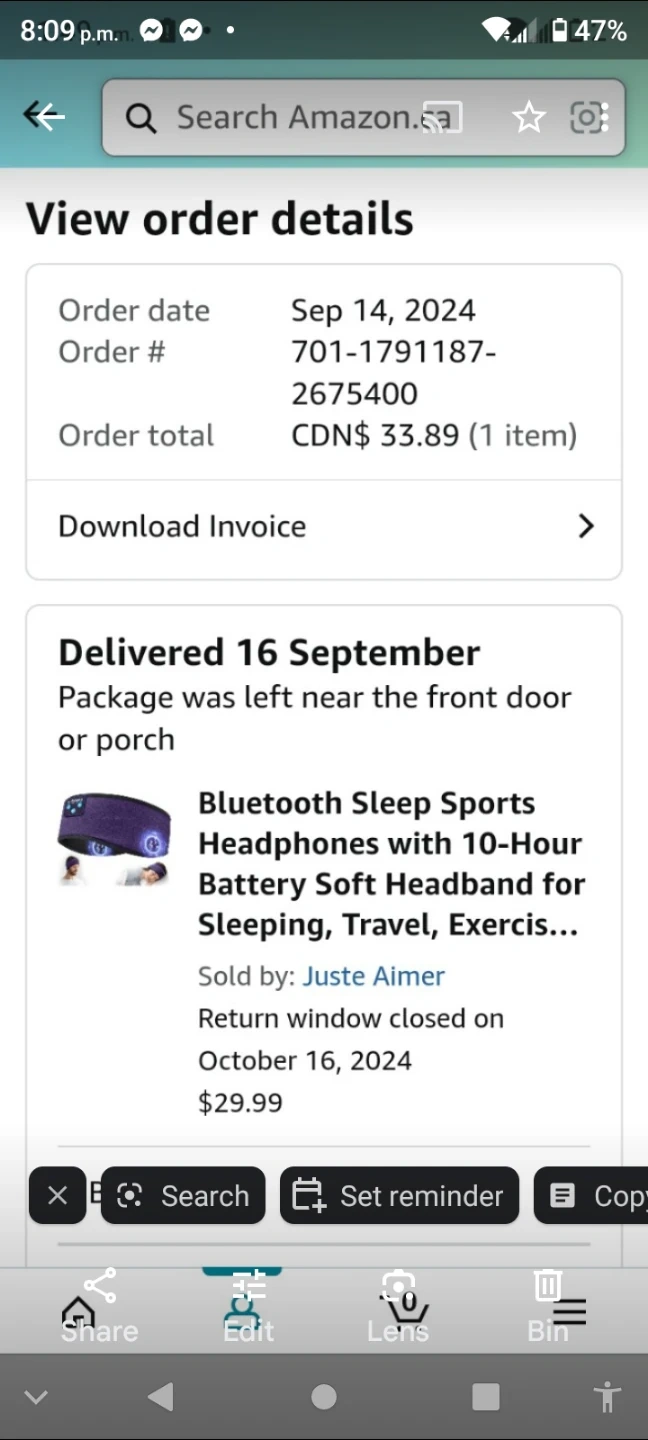Open the camera scan icon in search bar
The image size is (648, 1440).
point(589,118)
